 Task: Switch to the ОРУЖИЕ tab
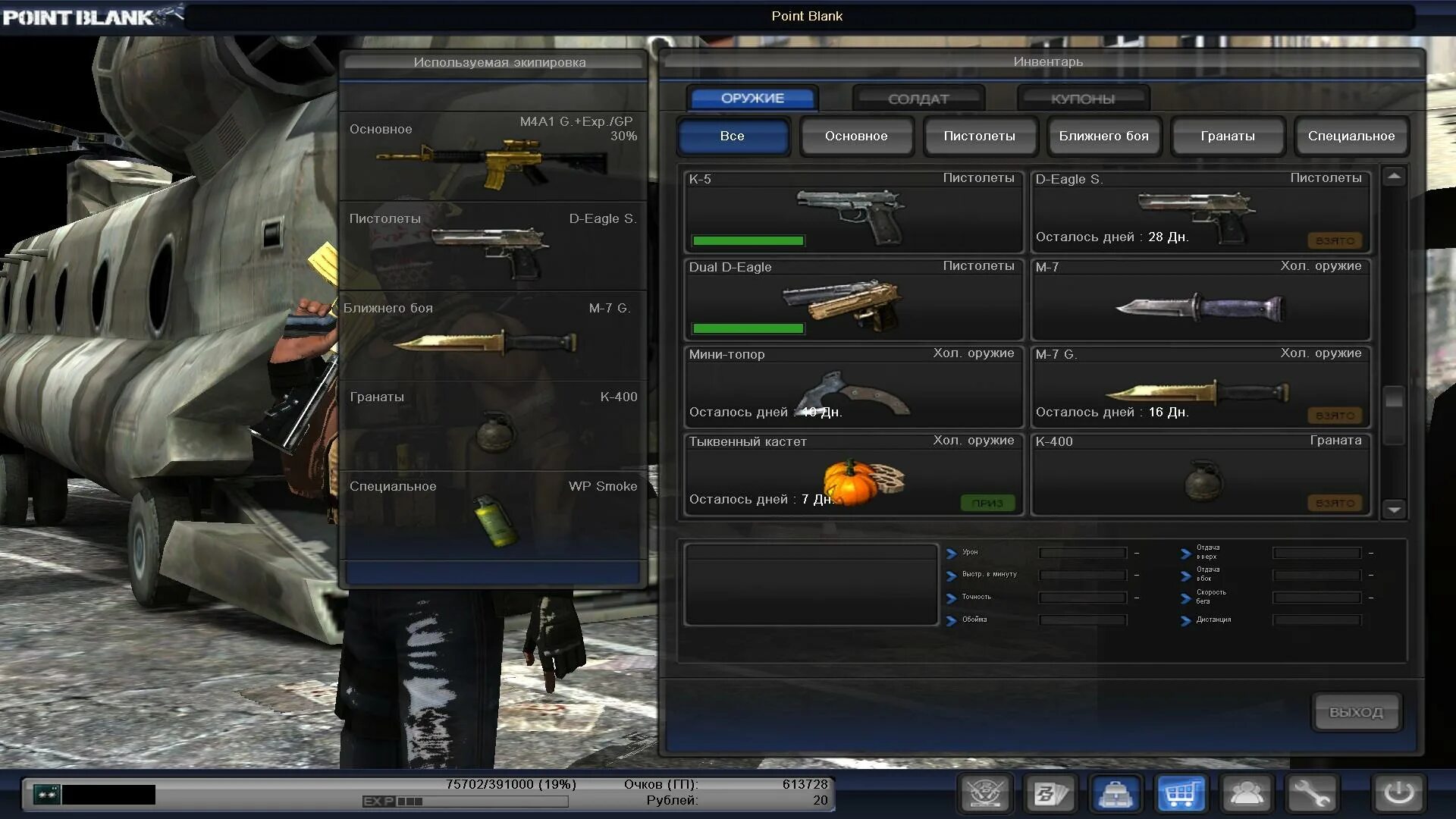[x=752, y=99]
